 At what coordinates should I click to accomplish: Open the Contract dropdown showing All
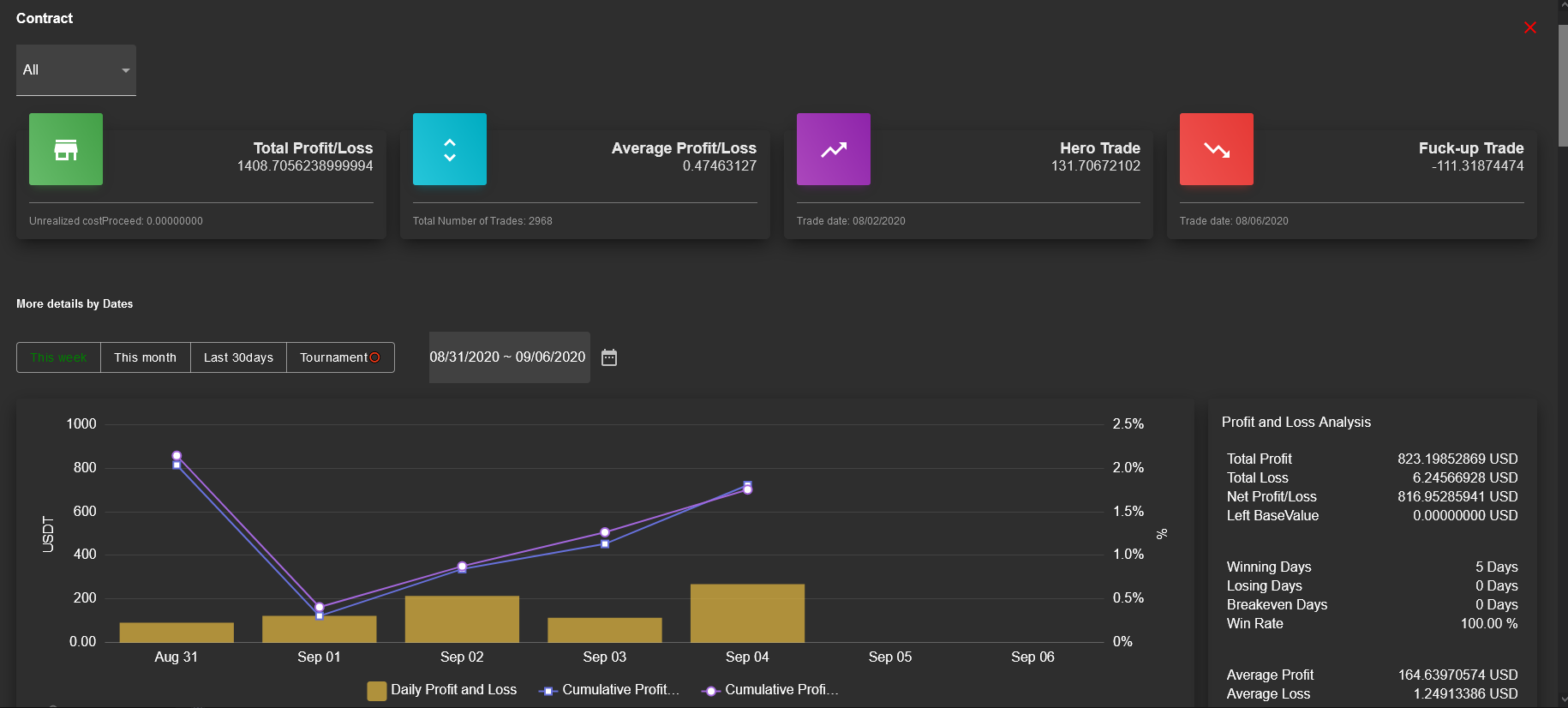pyautogui.click(x=76, y=70)
